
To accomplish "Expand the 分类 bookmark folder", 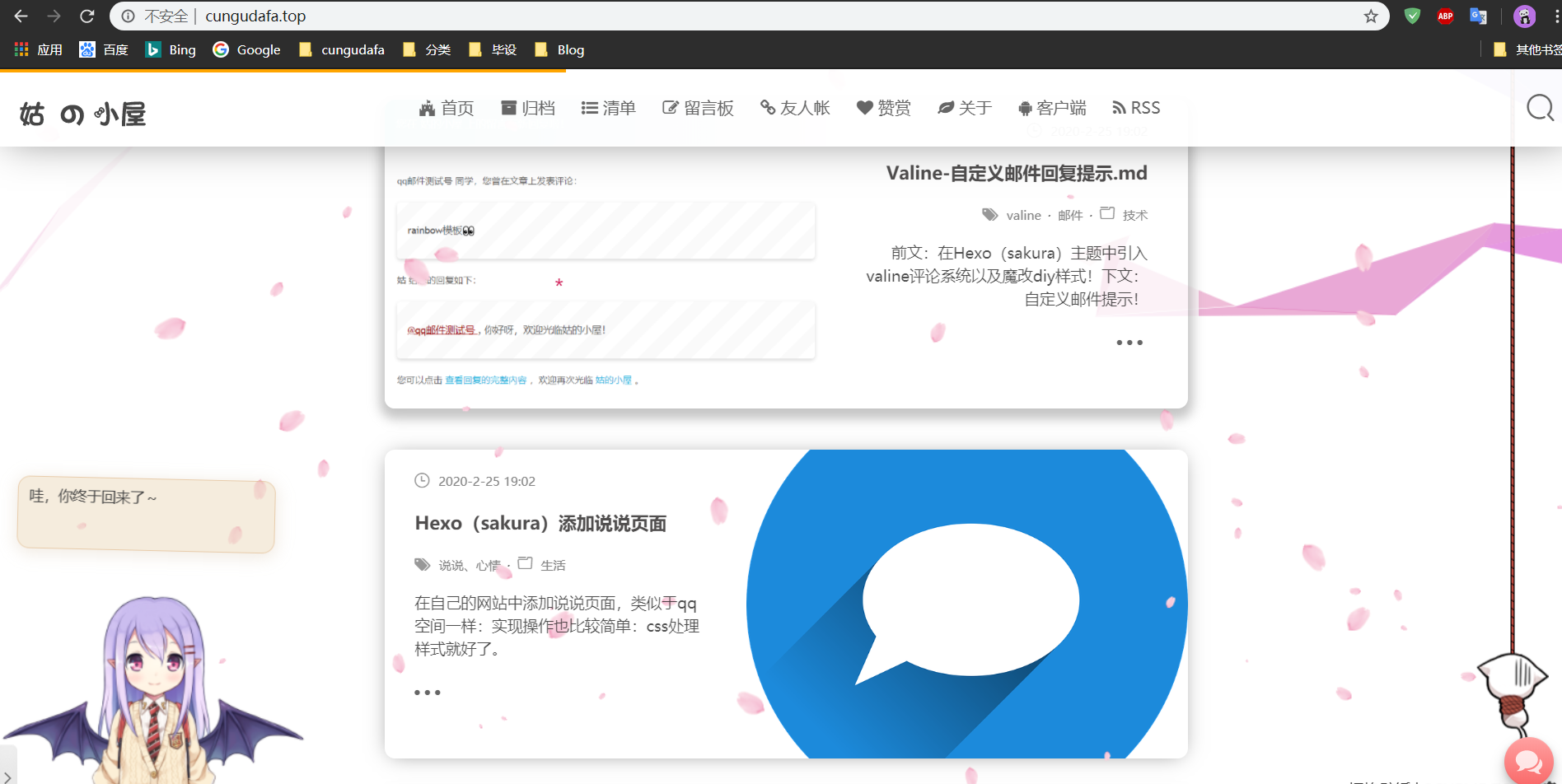I will click(427, 49).
